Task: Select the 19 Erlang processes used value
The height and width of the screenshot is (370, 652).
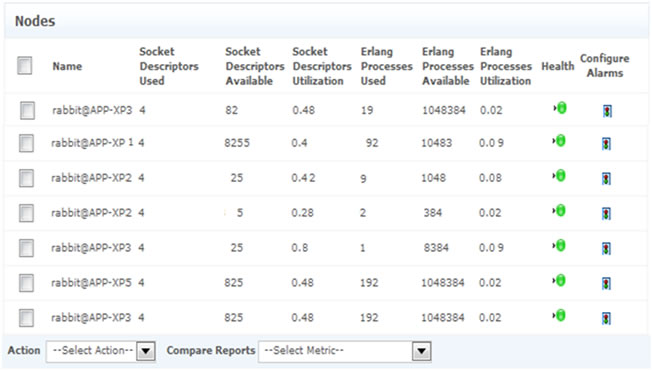Action: point(367,111)
